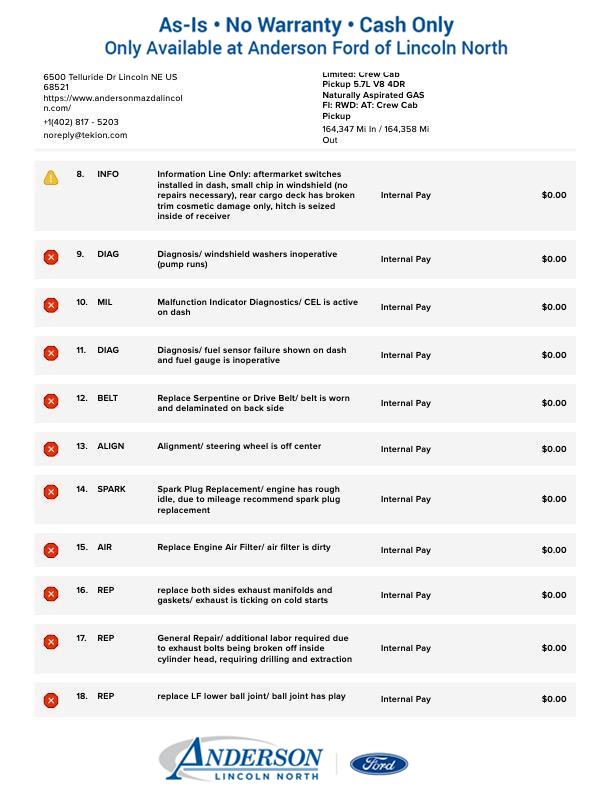This screenshot has height=792, width=612.
Task: Click the red X icon beside MIL line 10
Action: pos(51,305)
